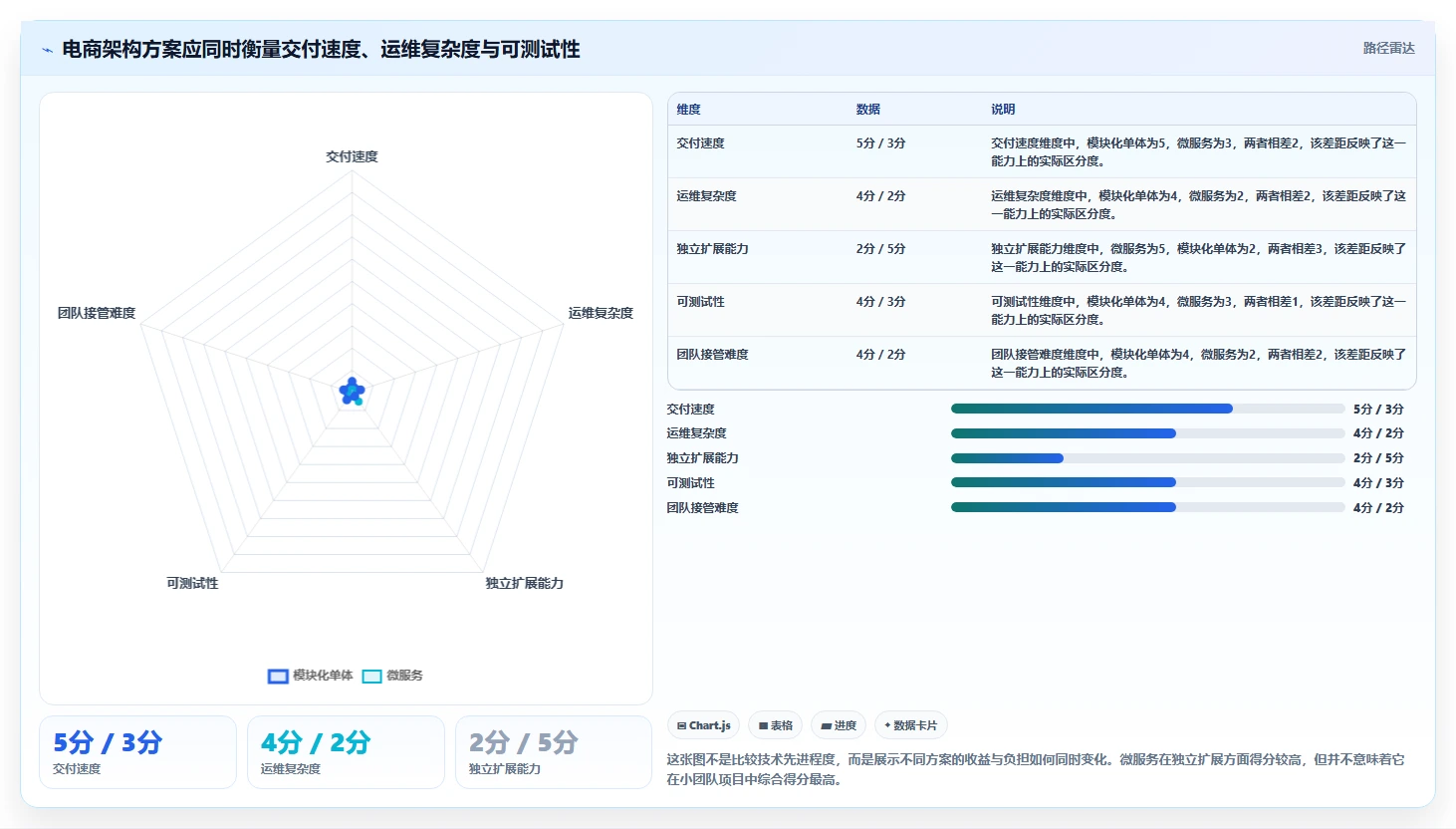Click the 可测试性 label in progress list

pos(691,483)
